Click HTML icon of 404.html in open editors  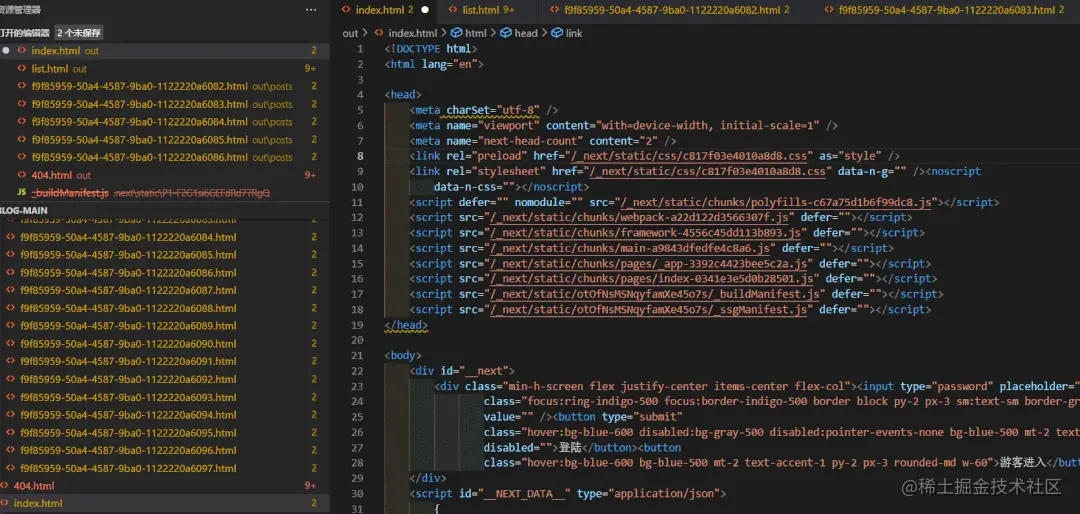21,175
